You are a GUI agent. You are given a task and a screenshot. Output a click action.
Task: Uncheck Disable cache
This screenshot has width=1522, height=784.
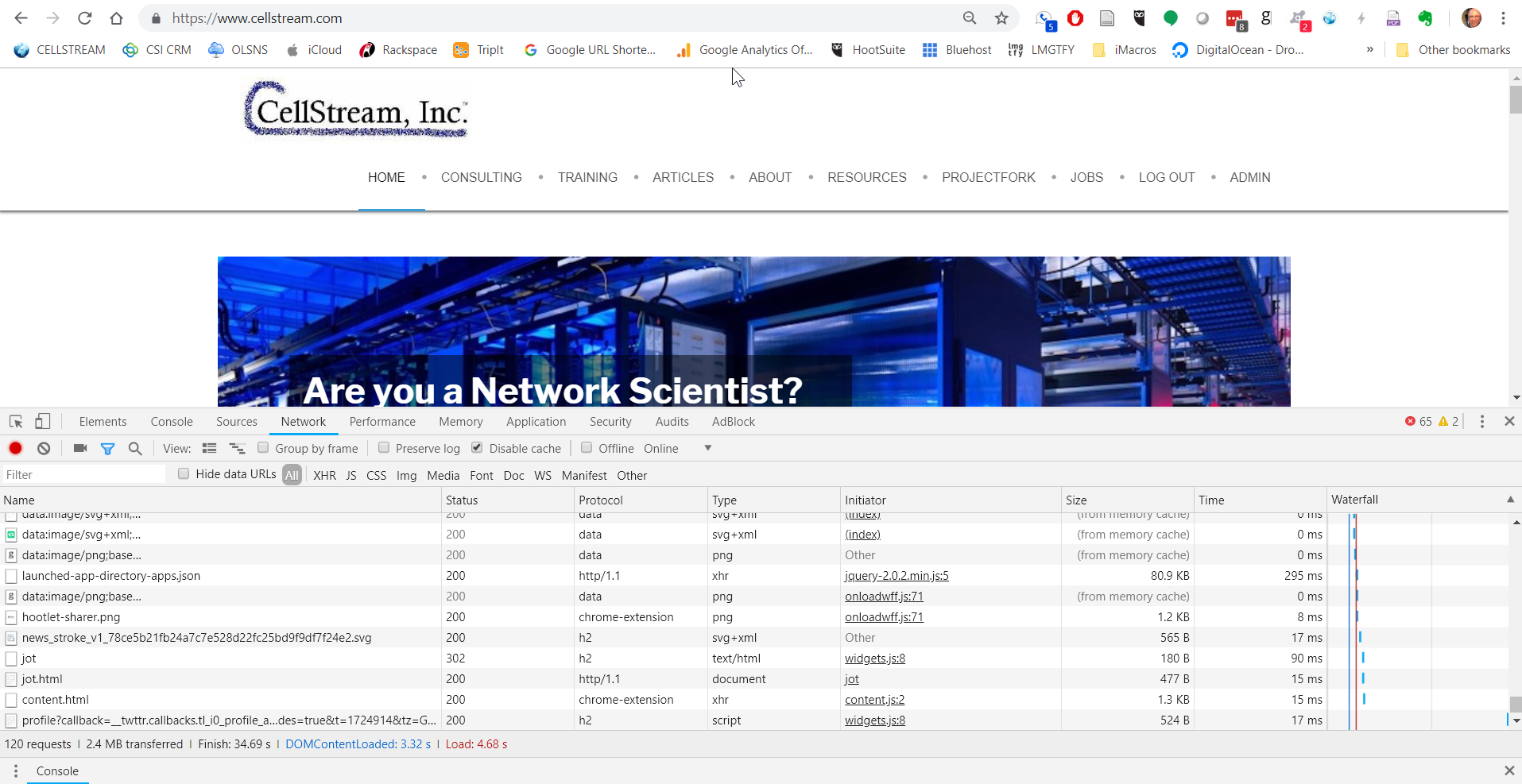[x=477, y=448]
